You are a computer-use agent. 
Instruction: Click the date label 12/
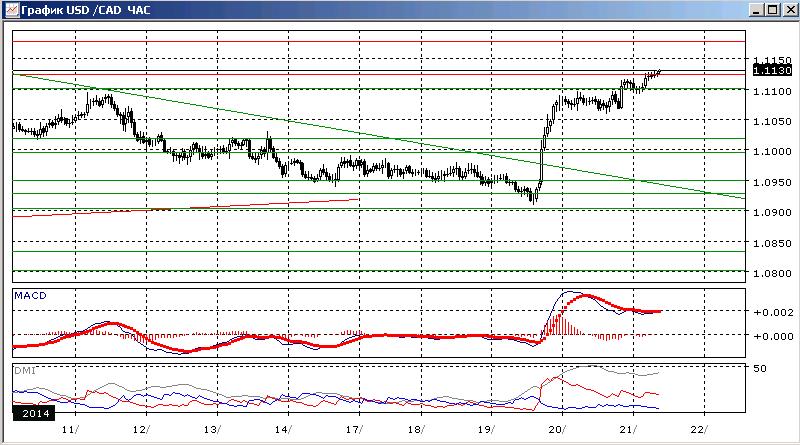pos(141,430)
